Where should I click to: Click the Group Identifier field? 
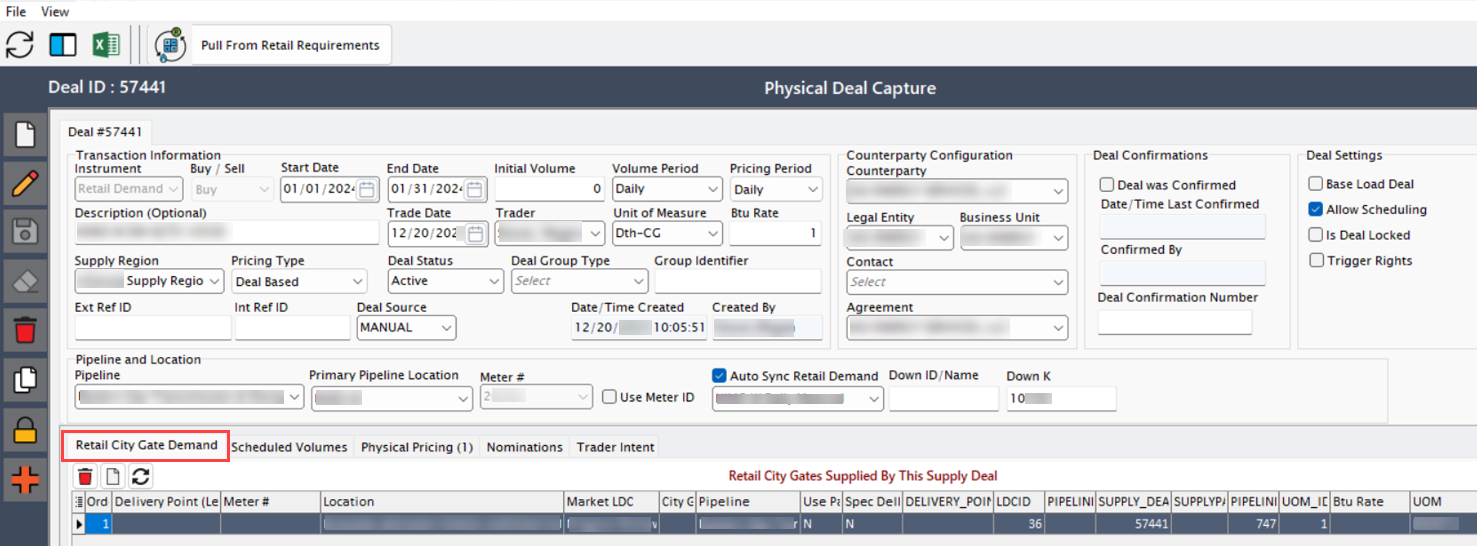pyautogui.click(x=737, y=281)
